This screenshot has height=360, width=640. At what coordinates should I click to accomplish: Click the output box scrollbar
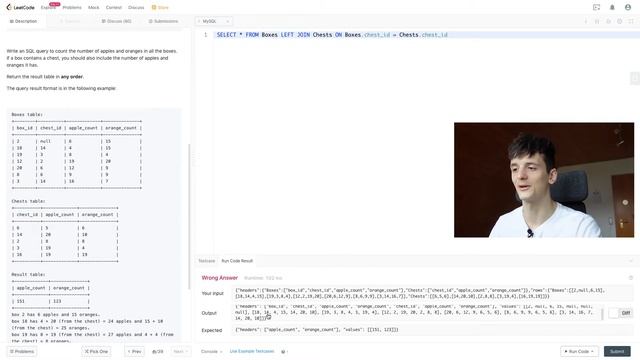point(602,313)
